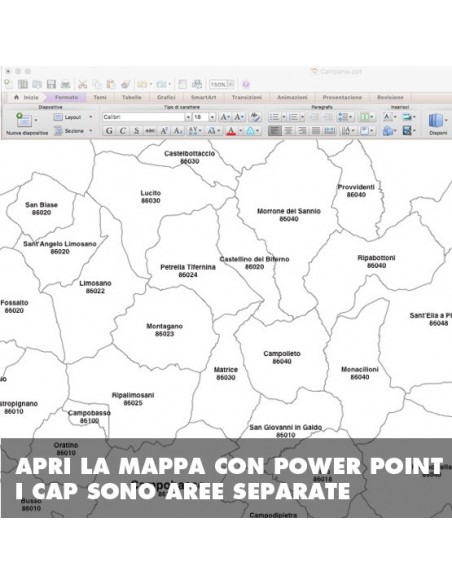Toggle strikethrough abc formatting
Image resolution: width=452 pixels, height=584 pixels.
click(x=150, y=131)
